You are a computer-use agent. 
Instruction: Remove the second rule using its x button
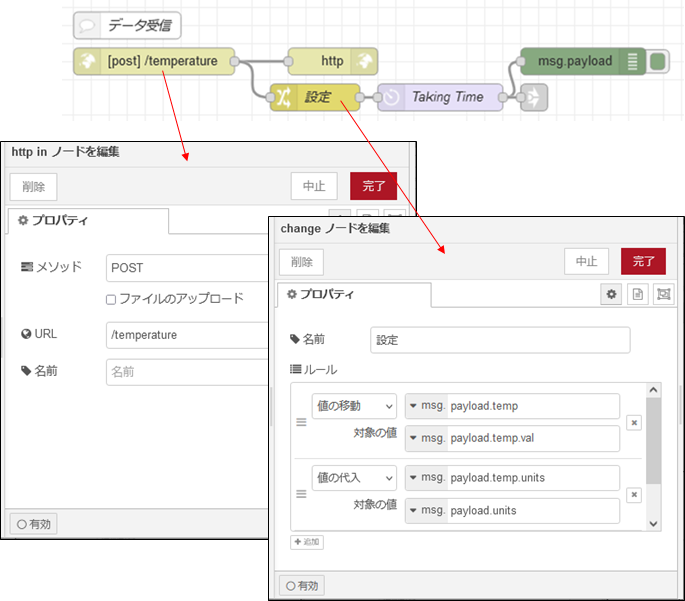tap(633, 494)
